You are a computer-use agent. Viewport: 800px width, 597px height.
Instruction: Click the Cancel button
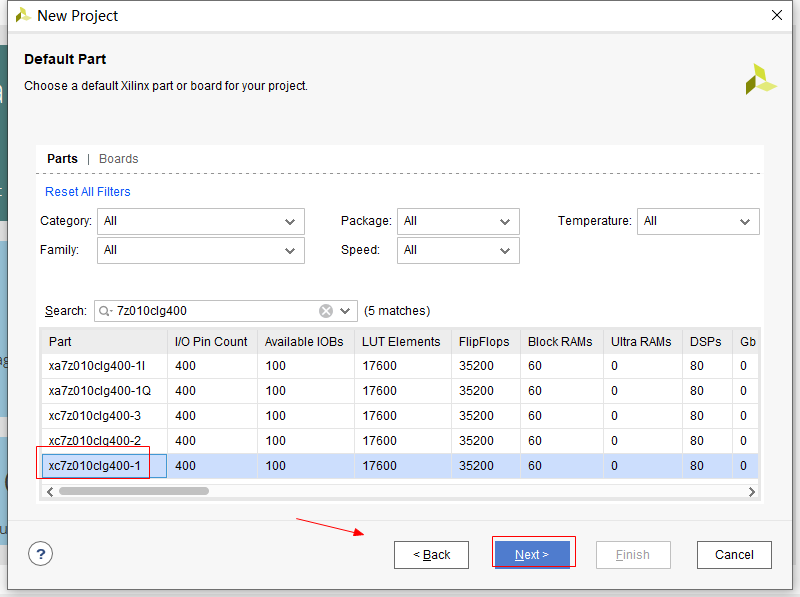(734, 555)
